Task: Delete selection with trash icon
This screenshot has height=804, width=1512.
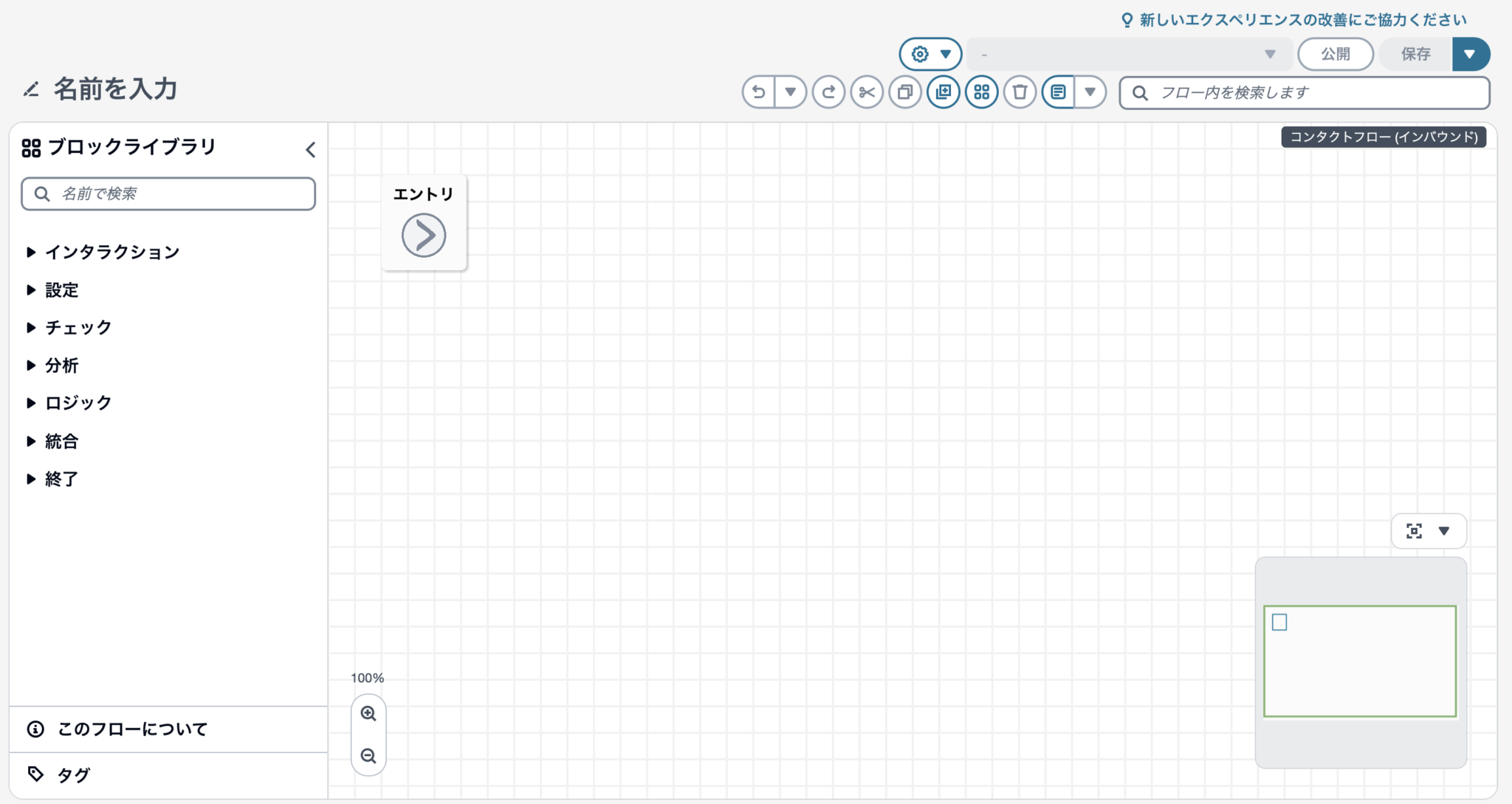Action: point(1020,92)
